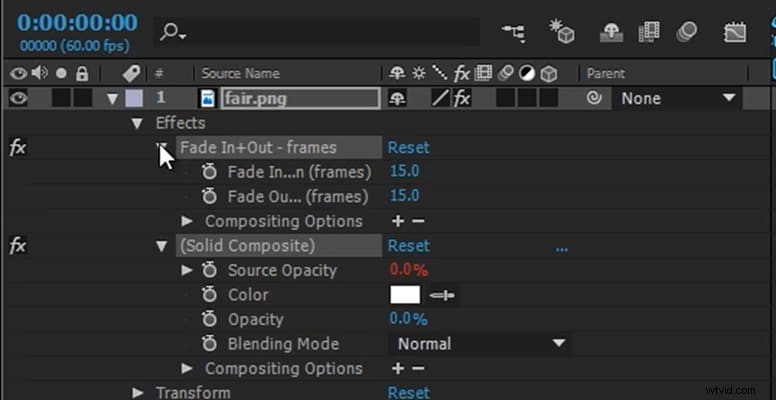The height and width of the screenshot is (400, 776).
Task: Expand the Transform group
Action: 138,393
